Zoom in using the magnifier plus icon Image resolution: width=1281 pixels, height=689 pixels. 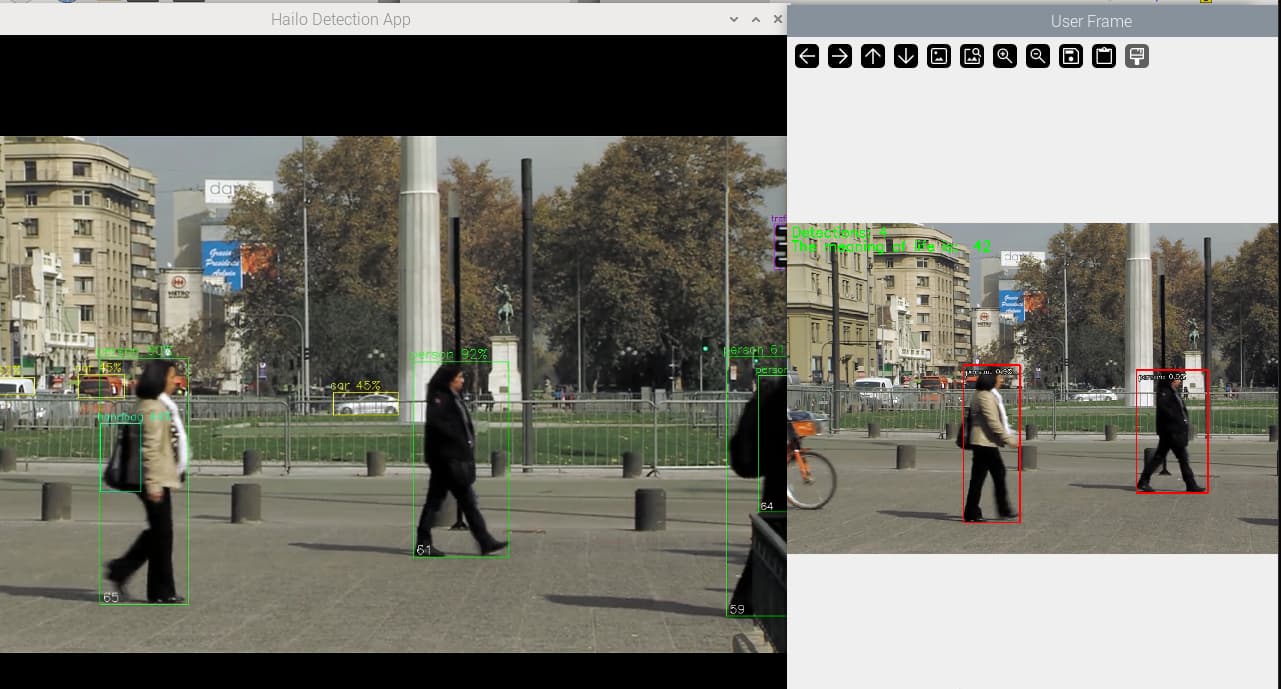pos(1005,56)
